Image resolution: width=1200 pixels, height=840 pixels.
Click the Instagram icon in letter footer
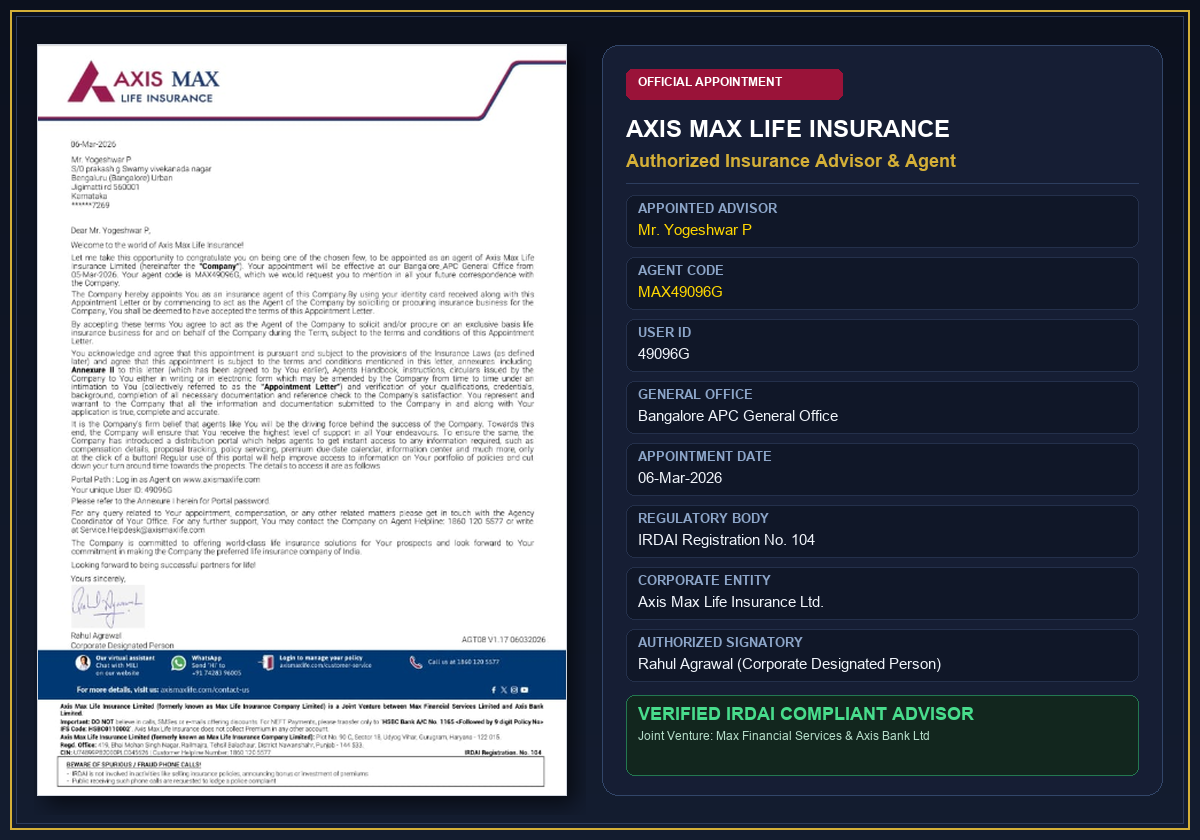(x=514, y=690)
